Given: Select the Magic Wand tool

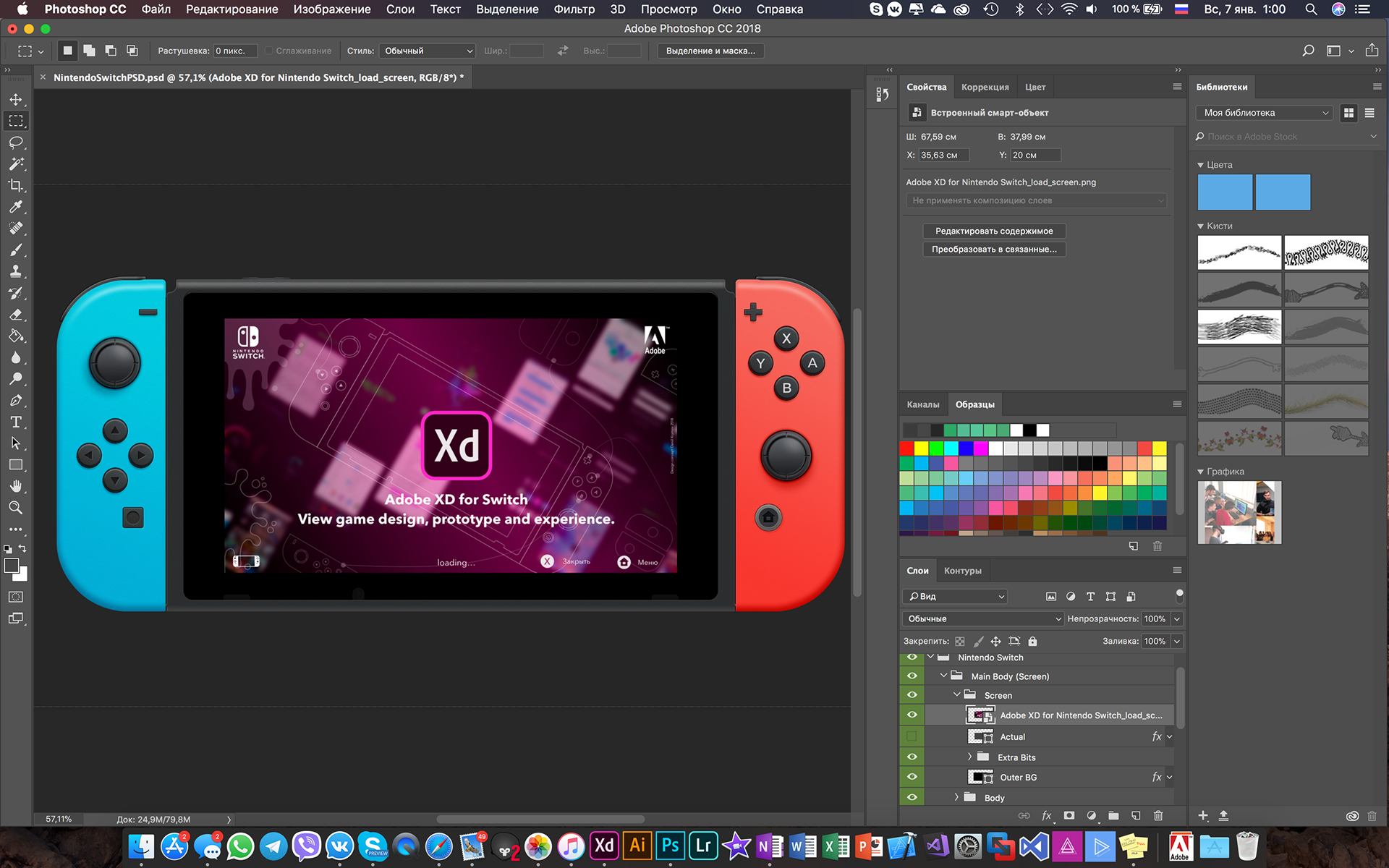Looking at the screenshot, I should (x=16, y=164).
